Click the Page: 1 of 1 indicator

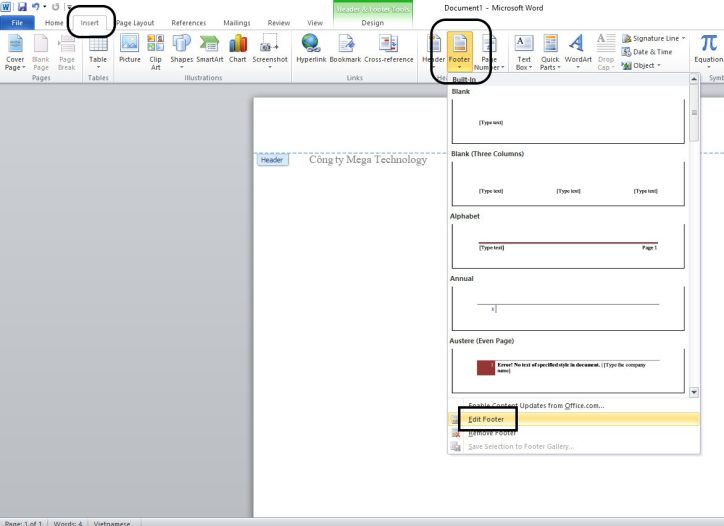point(23,523)
